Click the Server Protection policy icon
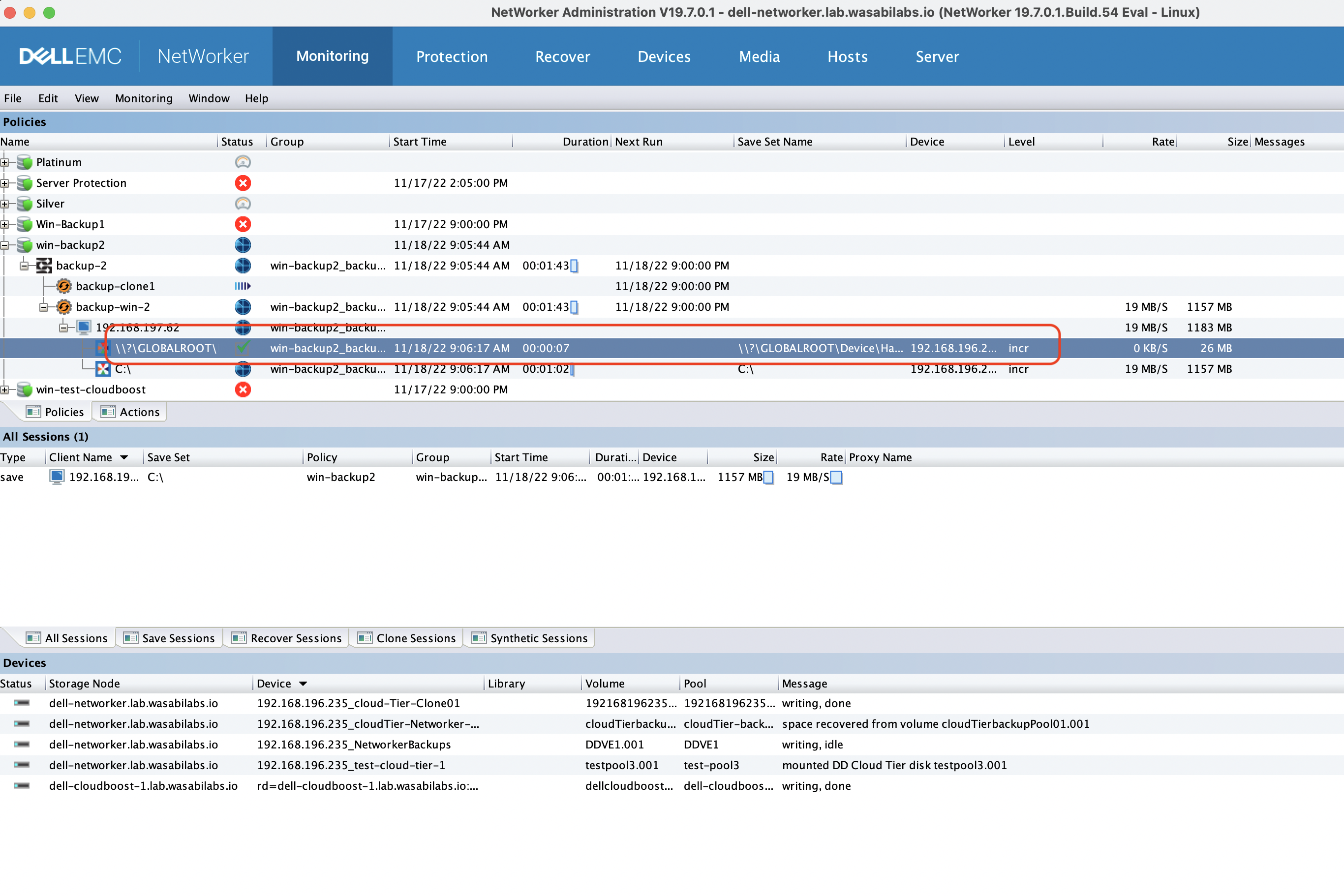The height and width of the screenshot is (896, 1344). (25, 183)
